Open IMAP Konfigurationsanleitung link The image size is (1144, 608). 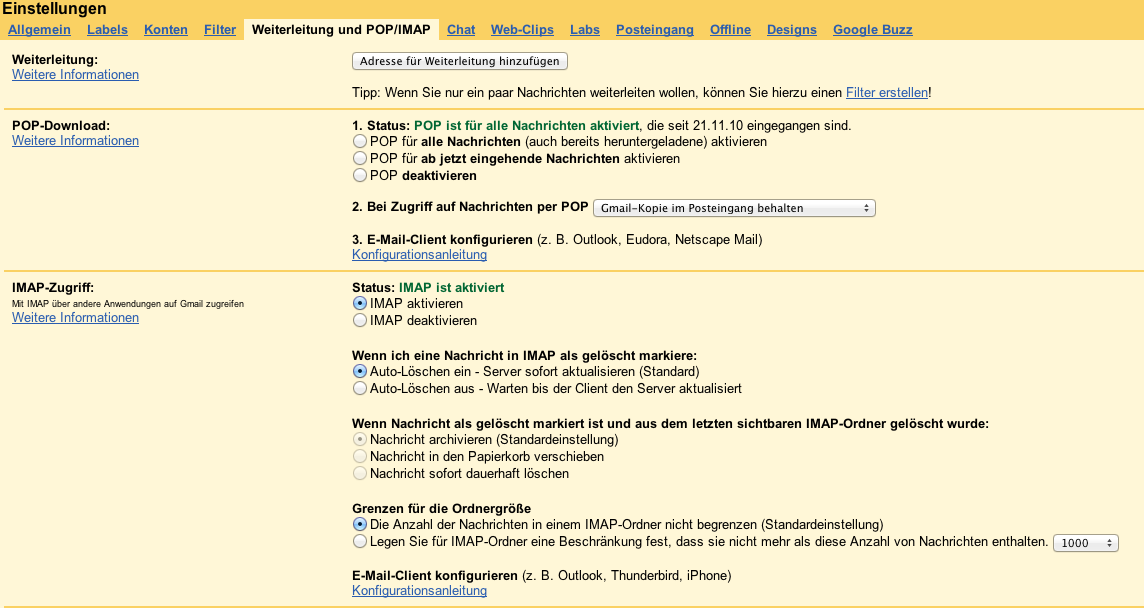pyautogui.click(x=420, y=590)
